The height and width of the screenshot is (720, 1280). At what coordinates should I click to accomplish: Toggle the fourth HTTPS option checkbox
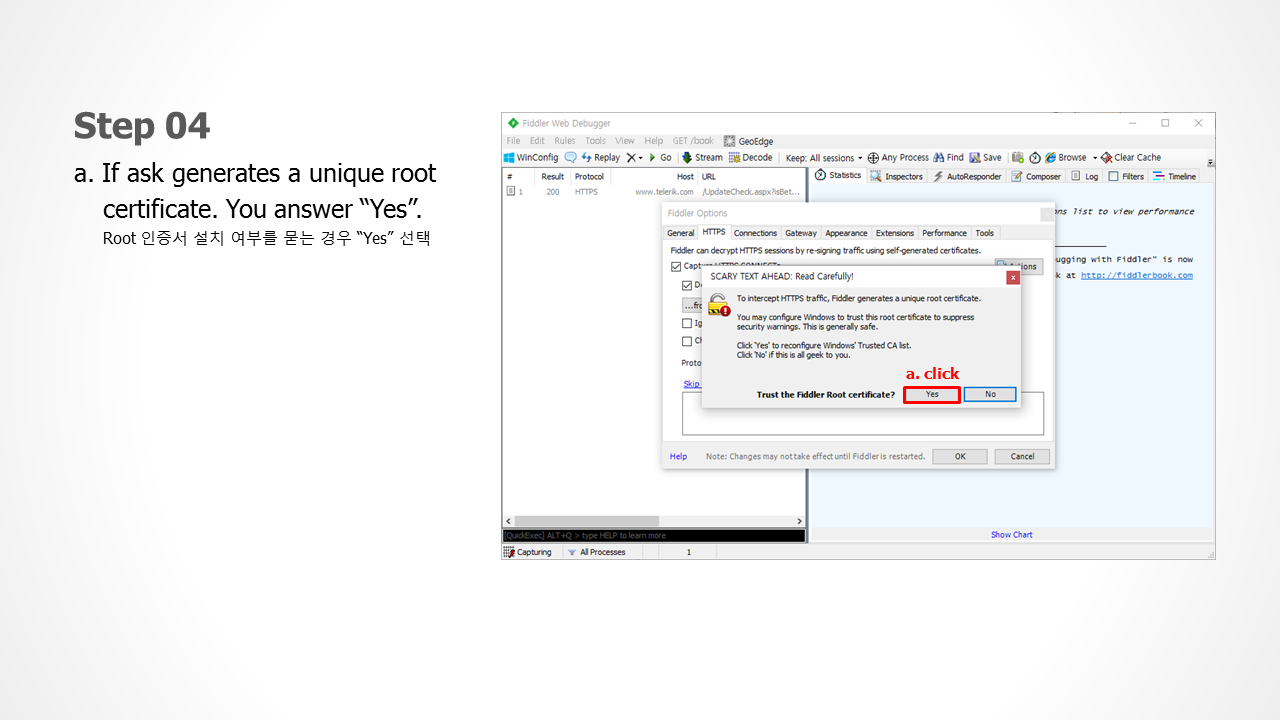pyautogui.click(x=687, y=341)
